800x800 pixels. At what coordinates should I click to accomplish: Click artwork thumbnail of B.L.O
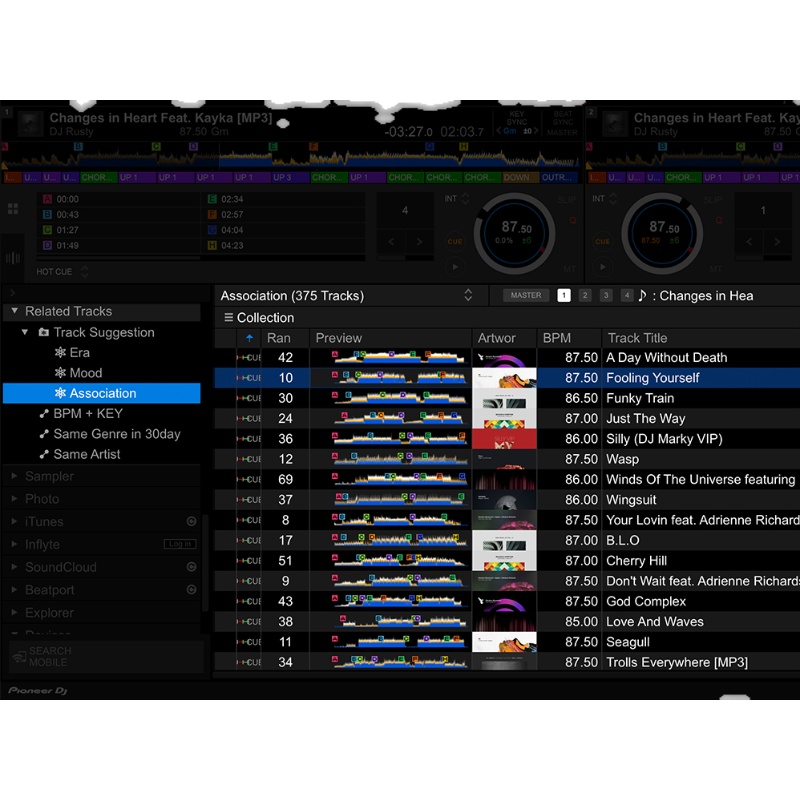coord(504,540)
